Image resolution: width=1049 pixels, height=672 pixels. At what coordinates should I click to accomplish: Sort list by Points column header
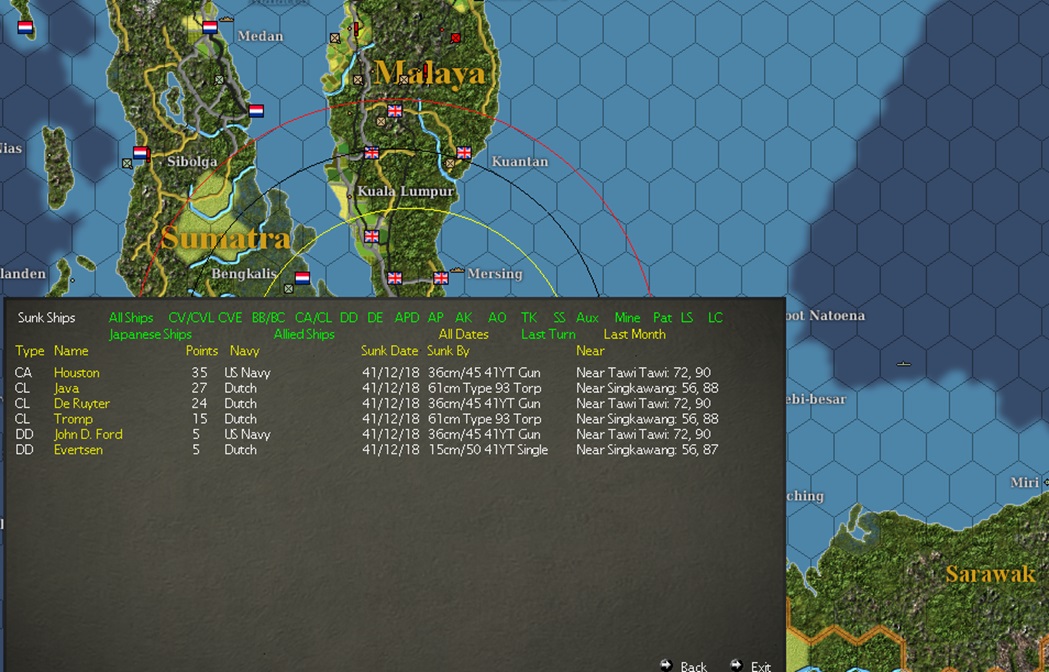[202, 351]
